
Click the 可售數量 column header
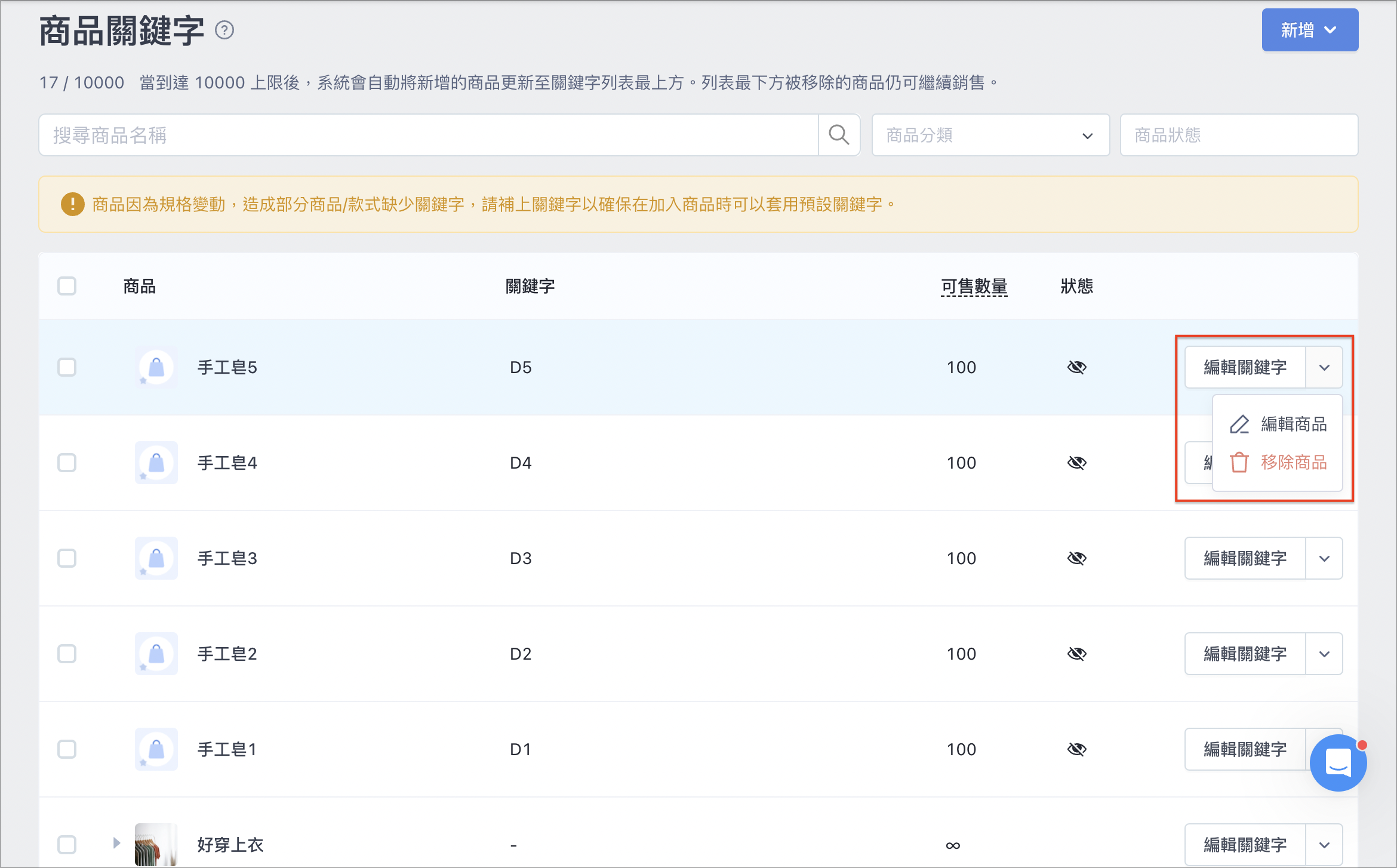pos(974,287)
